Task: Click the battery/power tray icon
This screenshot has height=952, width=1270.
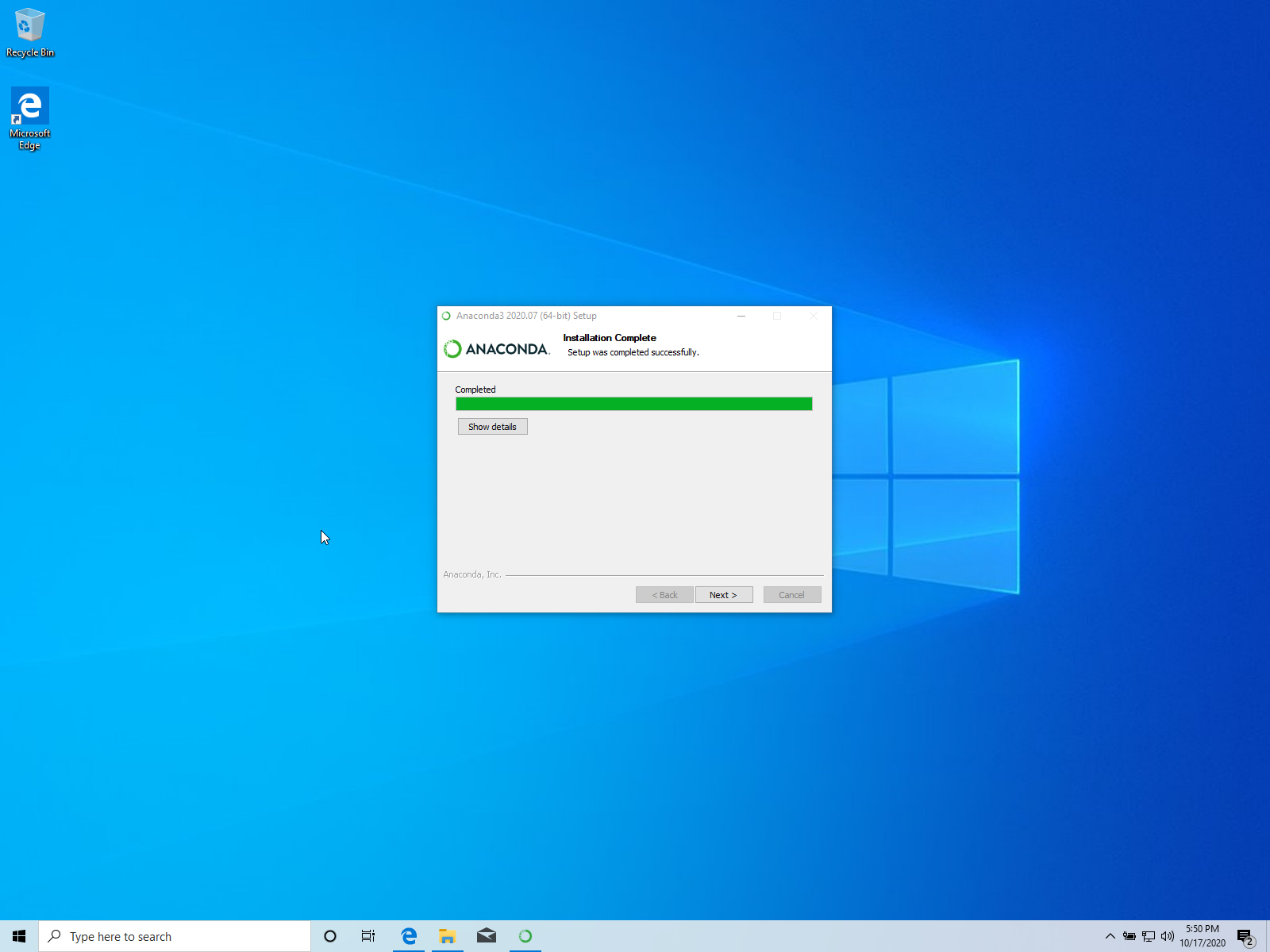Action: coord(1130,936)
